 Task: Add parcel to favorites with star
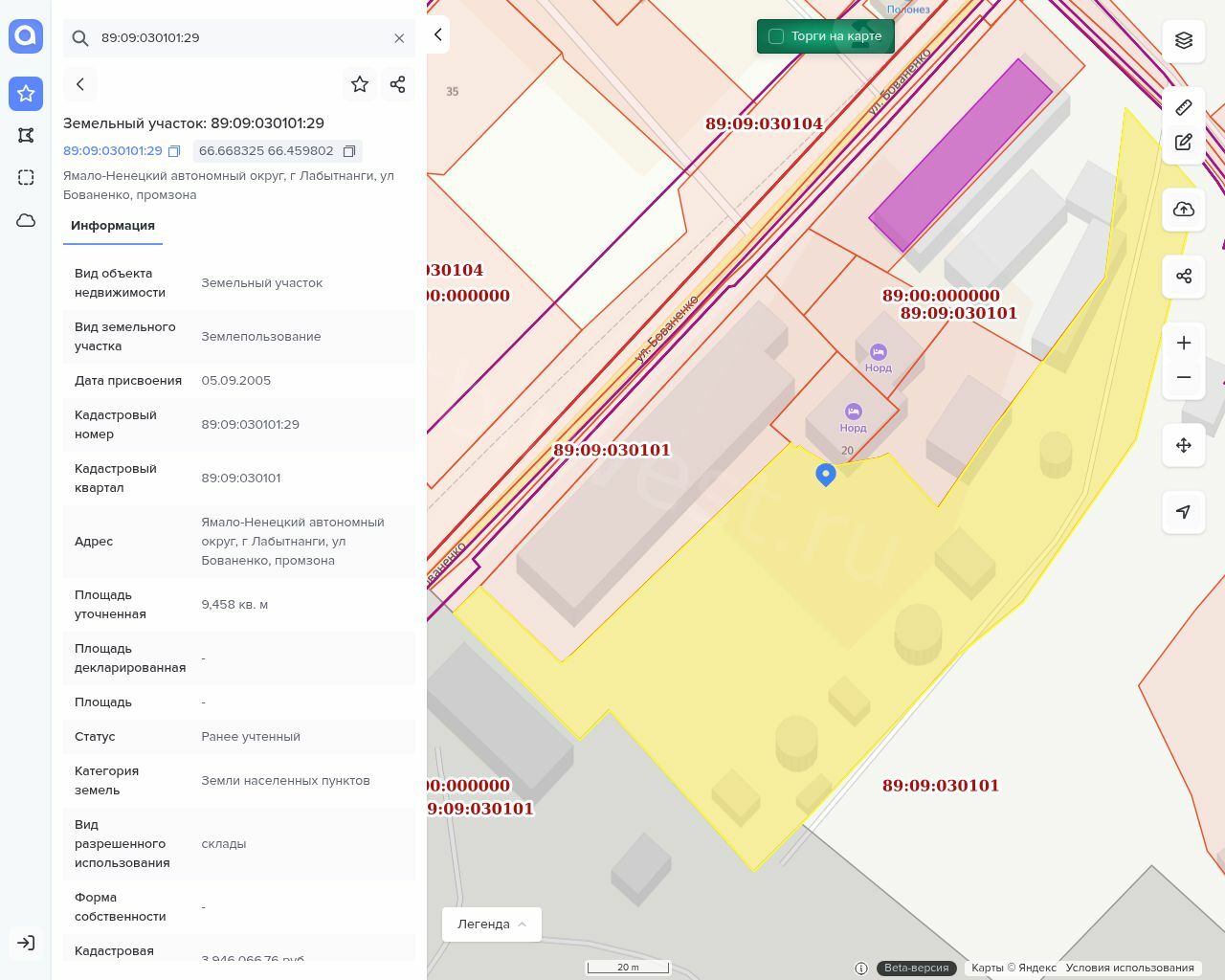[x=360, y=84]
